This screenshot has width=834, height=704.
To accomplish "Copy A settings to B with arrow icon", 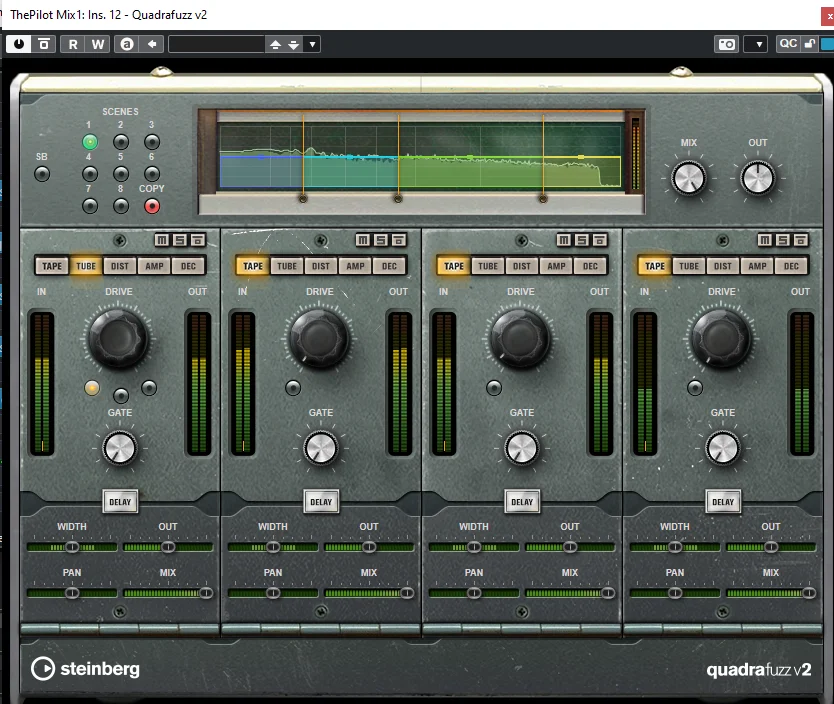I will (x=152, y=44).
